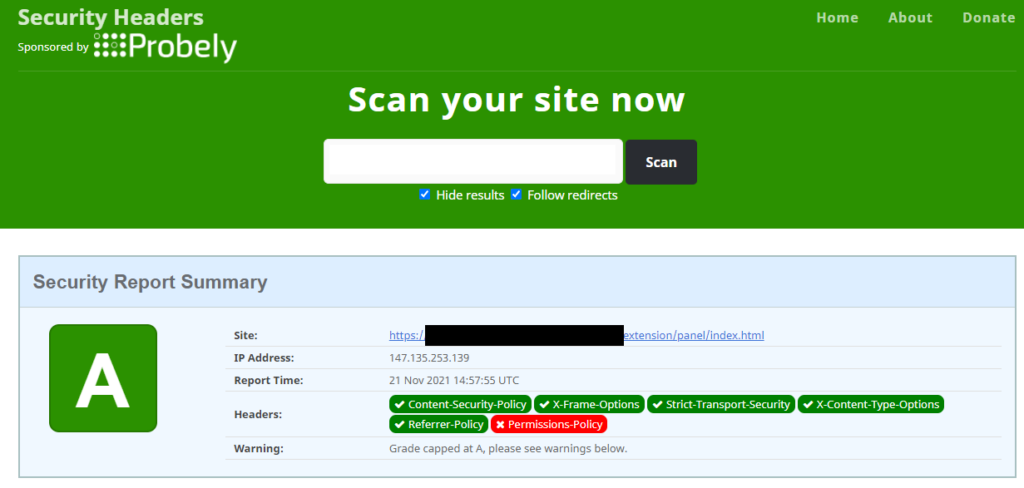Image resolution: width=1024 pixels, height=488 pixels.
Task: Open the Home menu item
Action: [837, 18]
